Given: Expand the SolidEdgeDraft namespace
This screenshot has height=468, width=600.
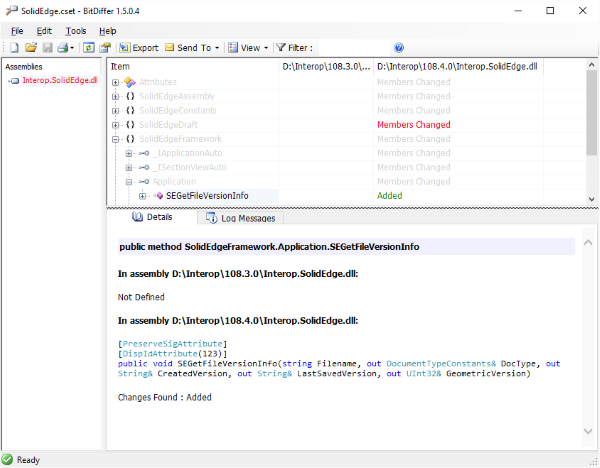Looking at the screenshot, I should click(116, 125).
